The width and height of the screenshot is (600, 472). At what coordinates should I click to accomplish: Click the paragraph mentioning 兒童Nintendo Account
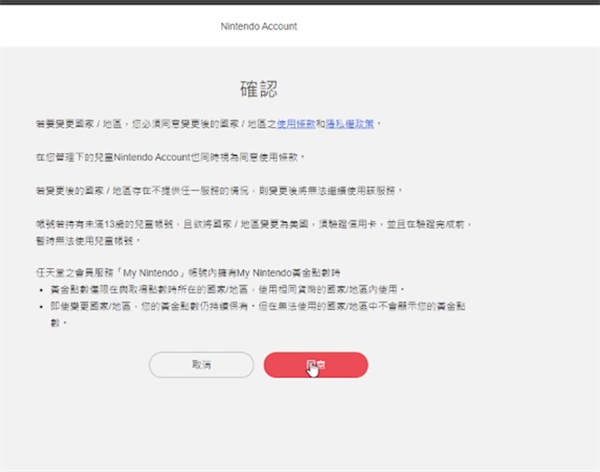click(x=170, y=157)
